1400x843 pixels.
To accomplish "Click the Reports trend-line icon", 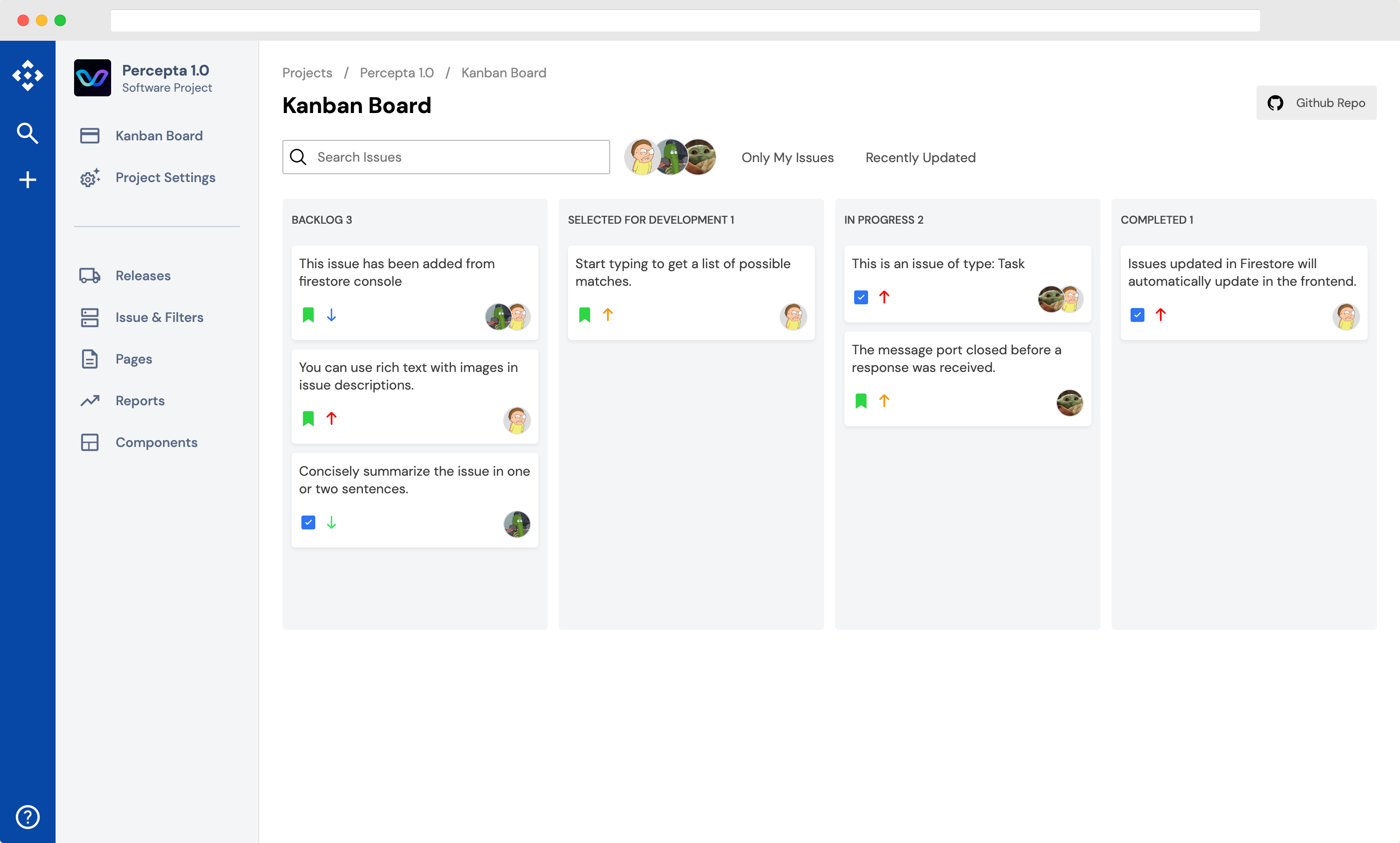I will coord(90,401).
